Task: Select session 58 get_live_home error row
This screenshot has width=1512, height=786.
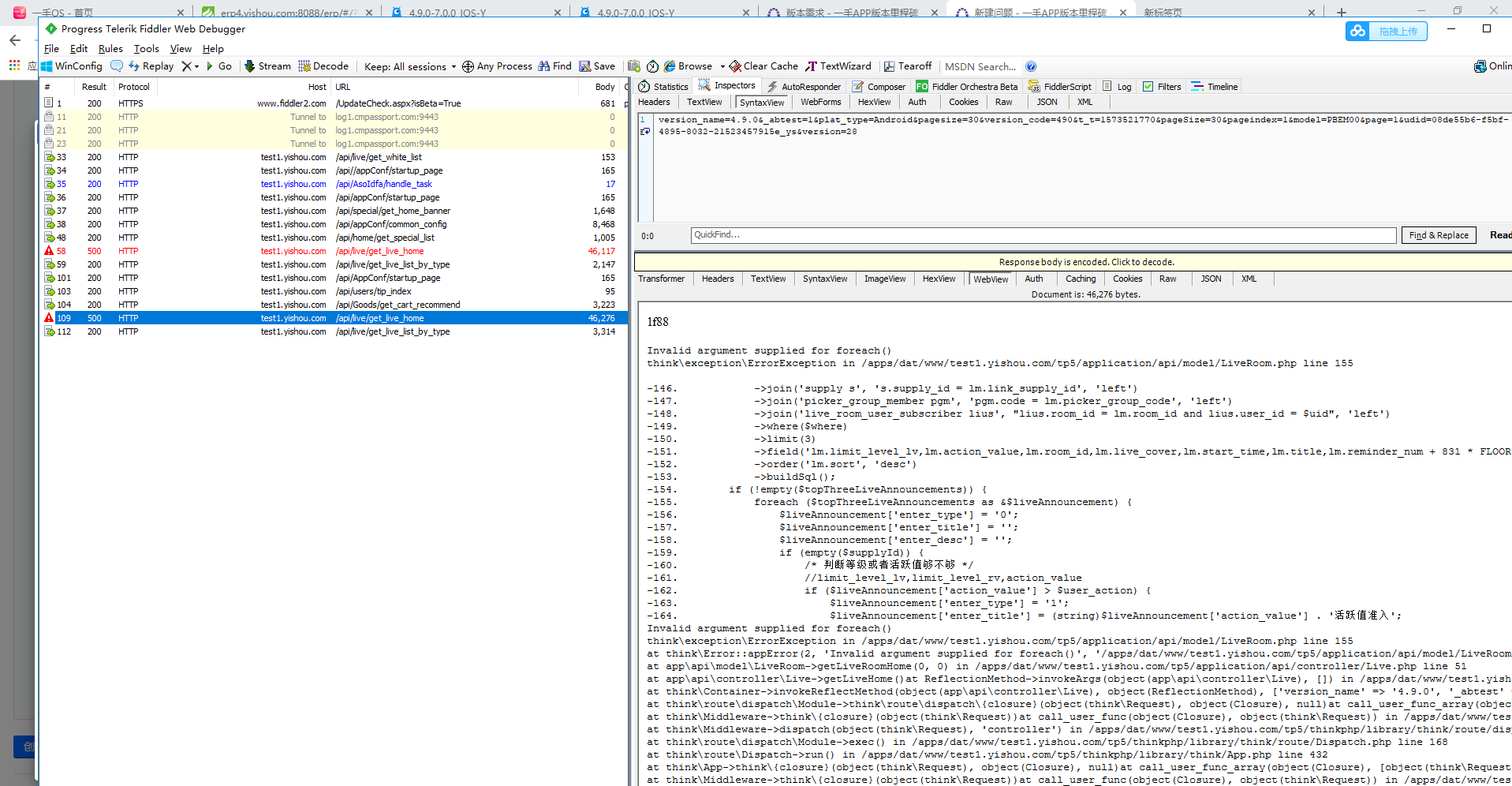Action: click(334, 251)
